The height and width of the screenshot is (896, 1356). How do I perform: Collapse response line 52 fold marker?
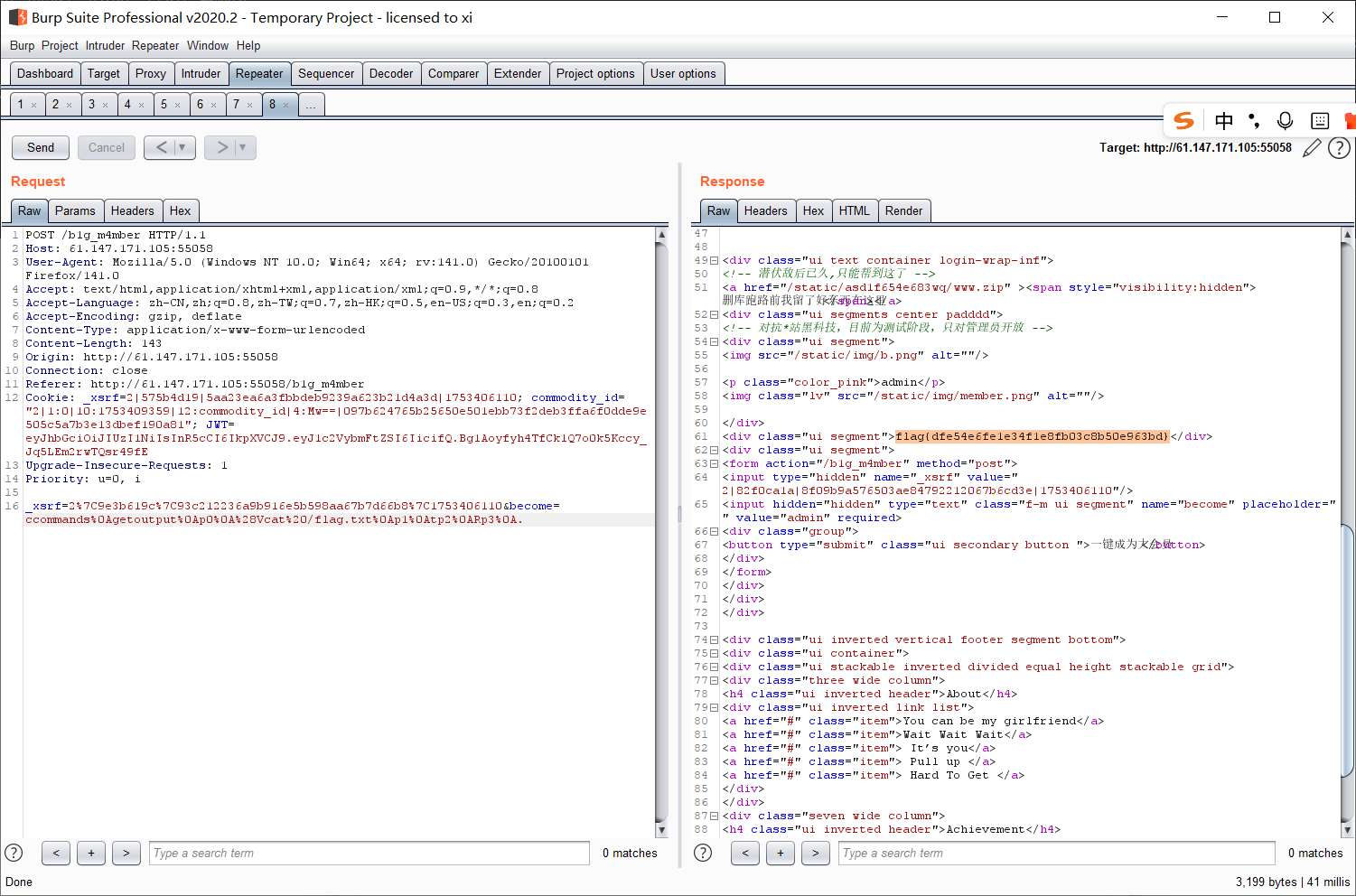(x=715, y=314)
